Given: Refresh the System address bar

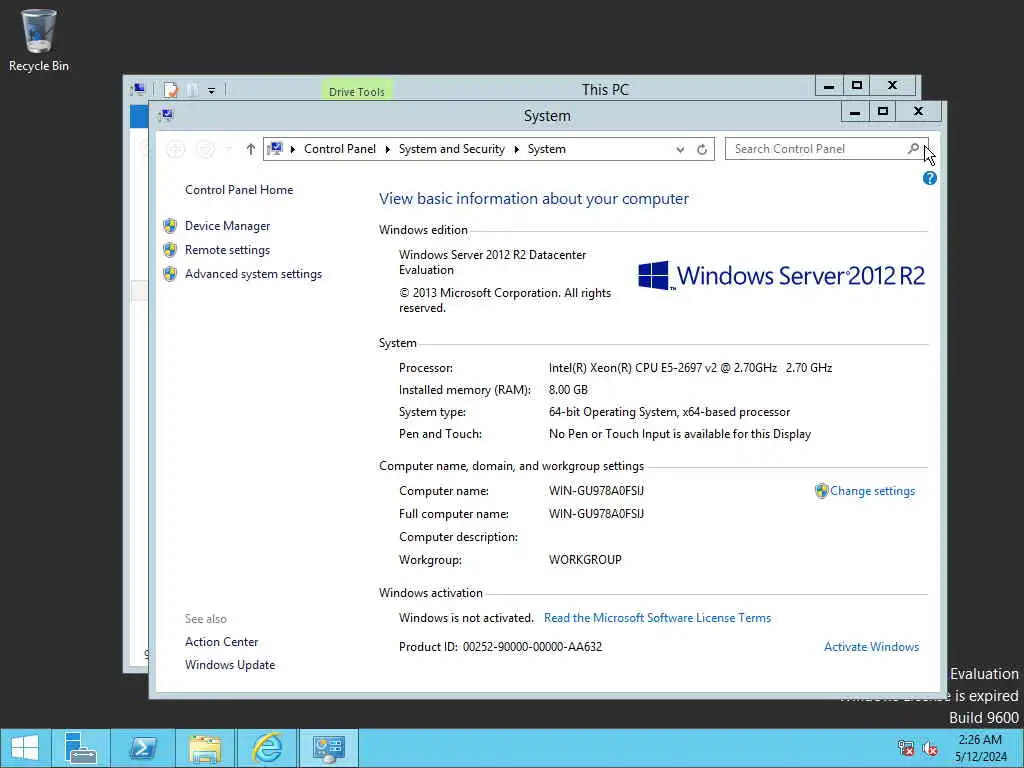Looking at the screenshot, I should pos(702,150).
